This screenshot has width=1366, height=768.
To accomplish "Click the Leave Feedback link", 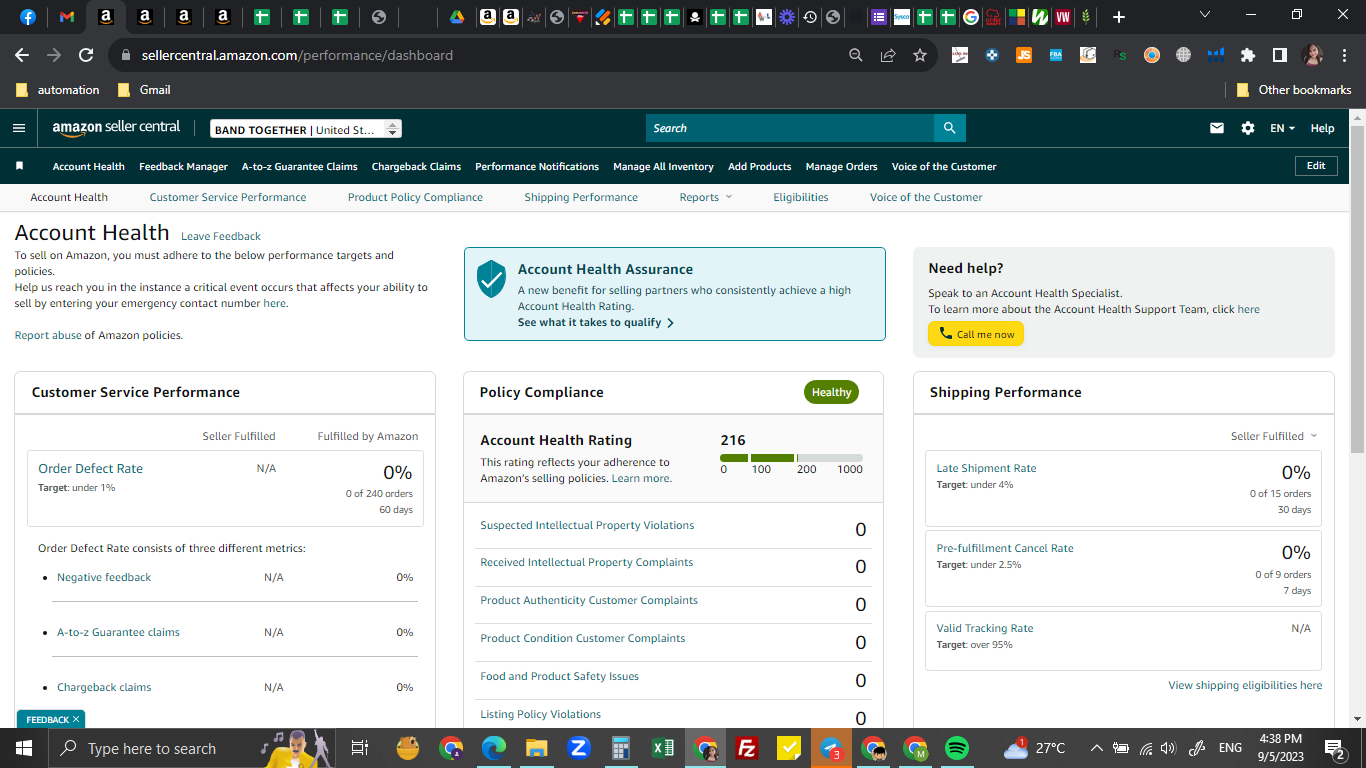I will pyautogui.click(x=221, y=236).
